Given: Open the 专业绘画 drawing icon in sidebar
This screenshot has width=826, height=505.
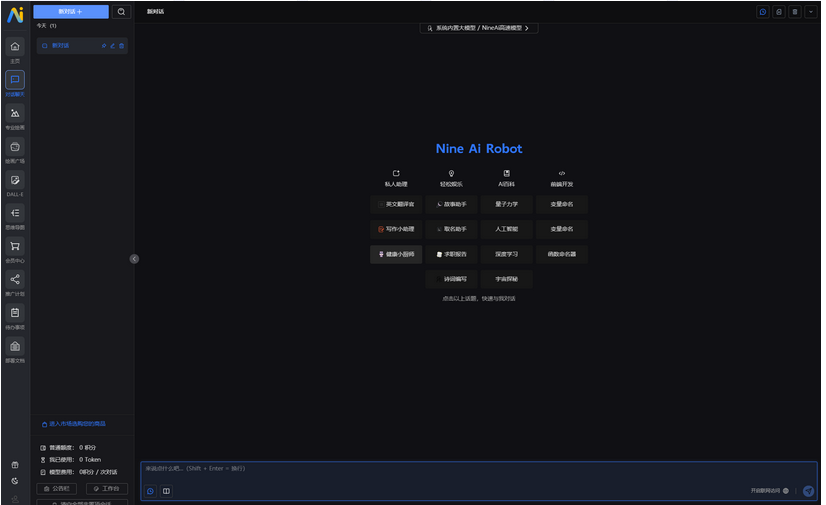Looking at the screenshot, I should point(15,113).
